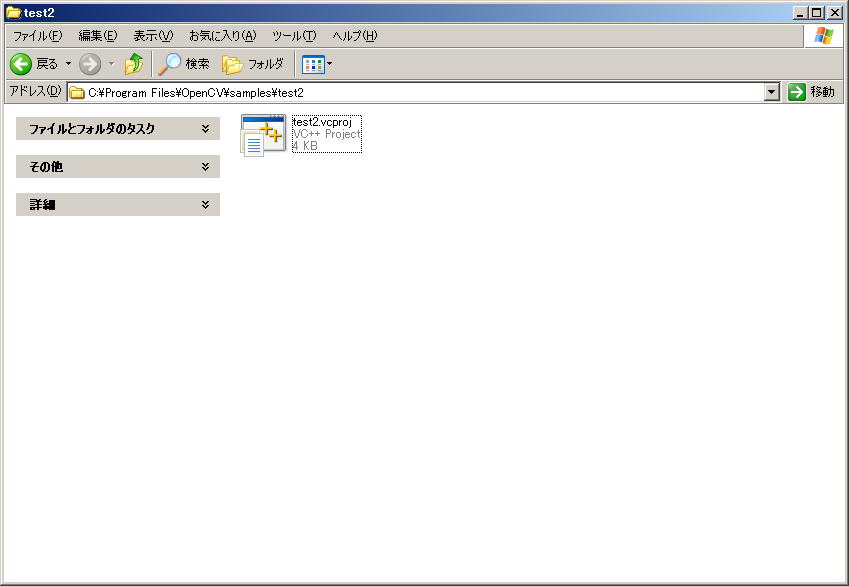Go up one folder level
This screenshot has width=849, height=586.
134,64
